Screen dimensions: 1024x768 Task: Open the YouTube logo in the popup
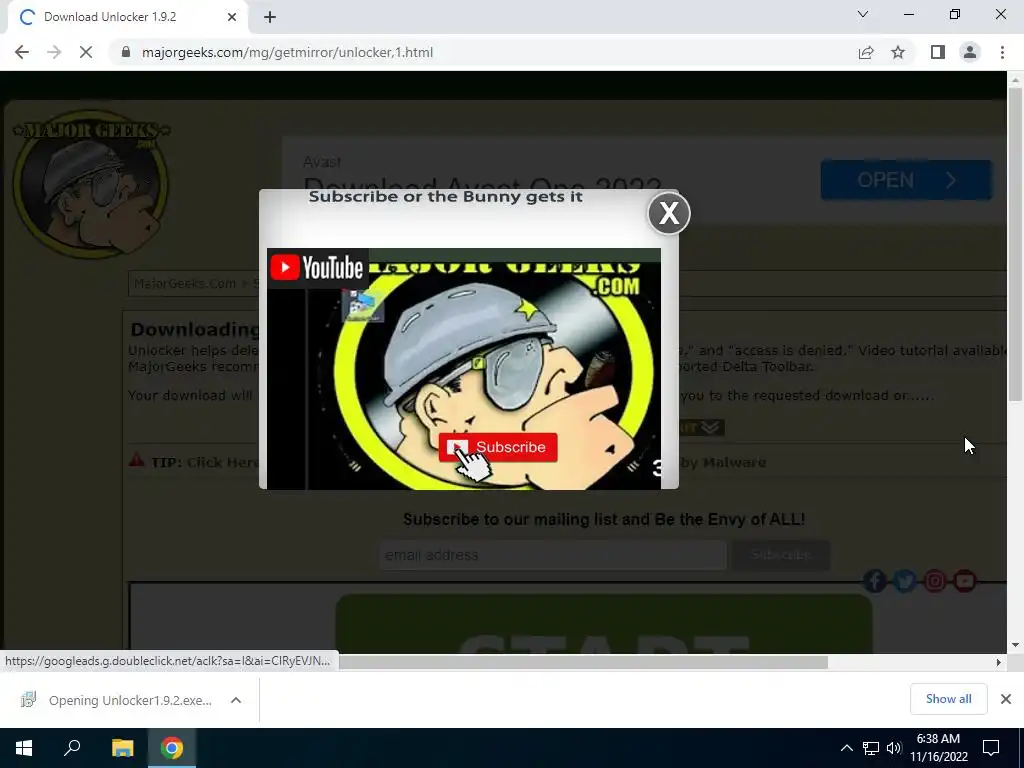[x=317, y=268]
